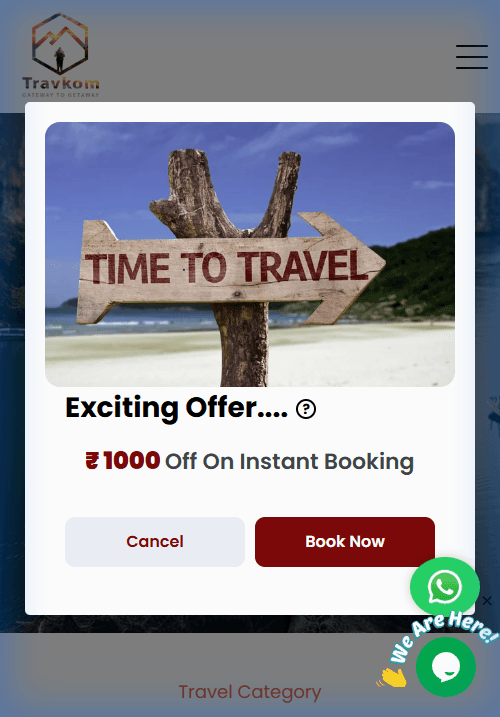Click the Book Now button
This screenshot has height=717, width=500.
[x=344, y=542]
